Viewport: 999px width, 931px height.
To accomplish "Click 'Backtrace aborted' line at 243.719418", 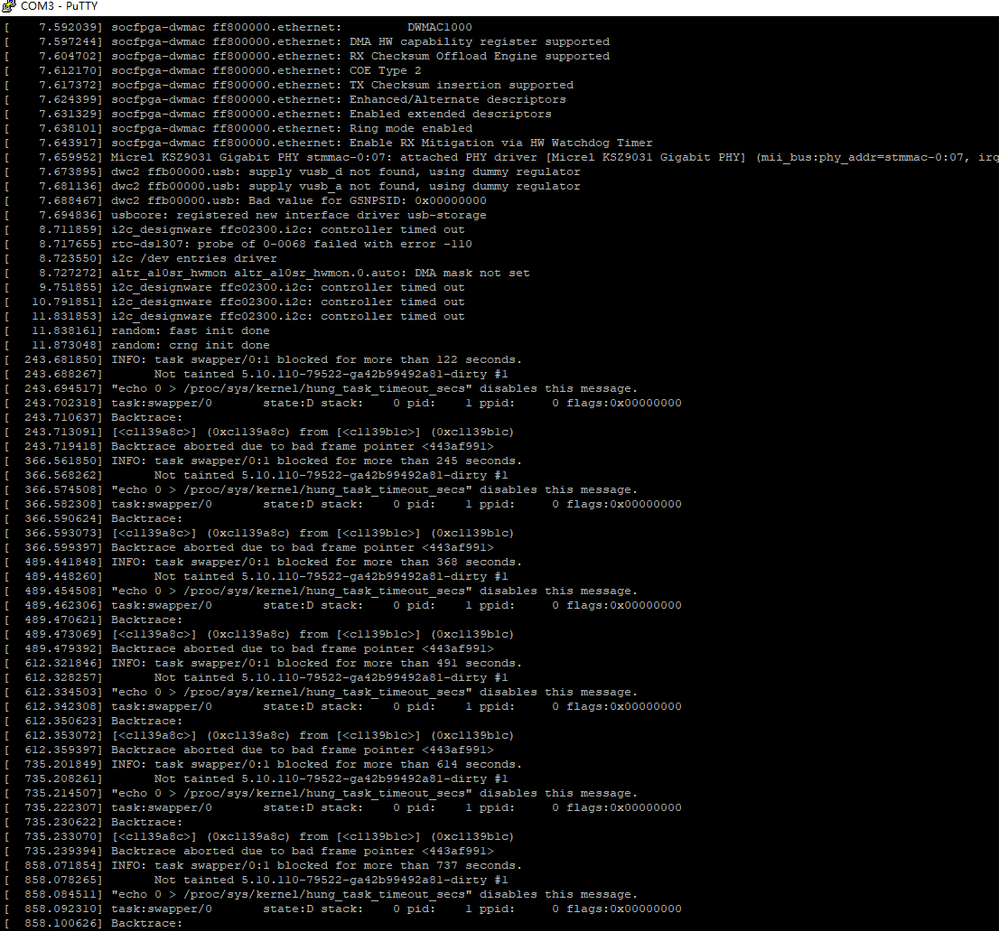I will click(x=249, y=446).
